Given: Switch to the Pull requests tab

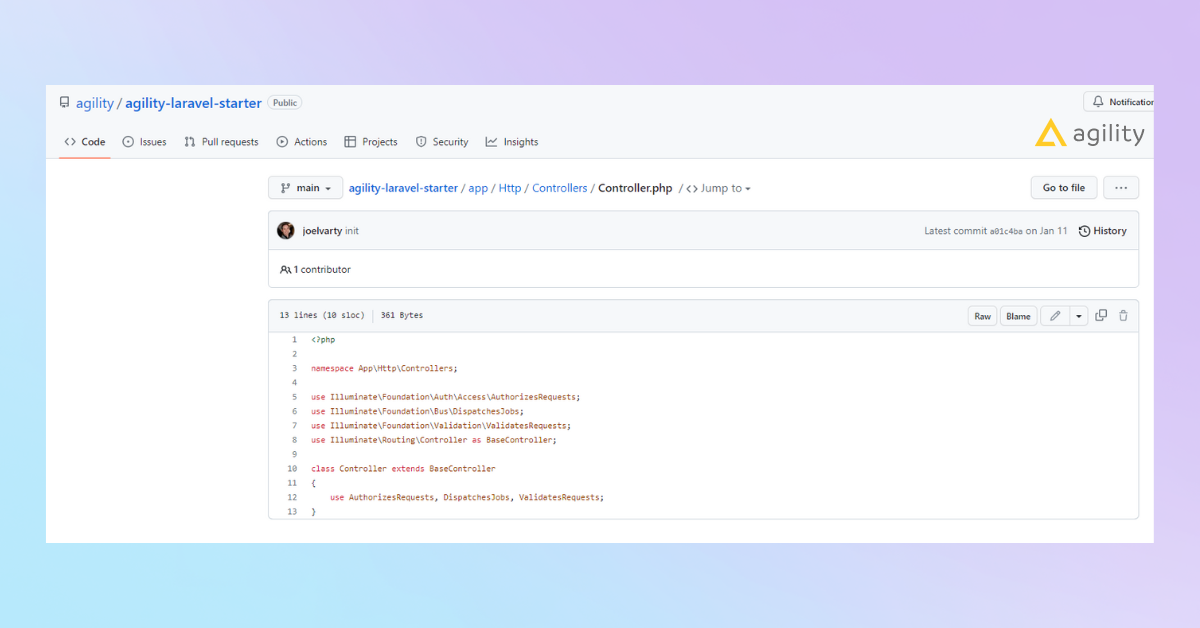Looking at the screenshot, I should (221, 142).
